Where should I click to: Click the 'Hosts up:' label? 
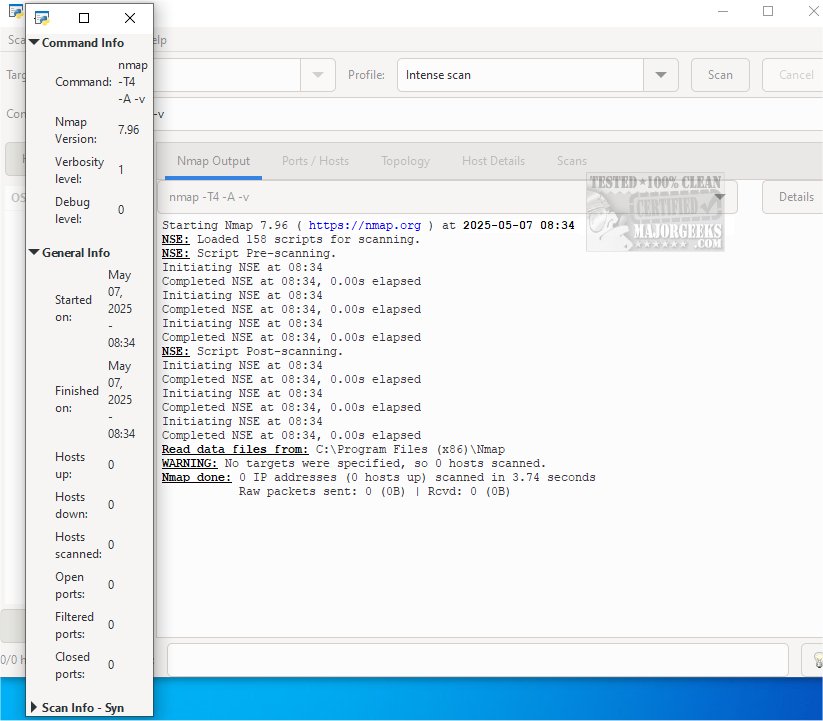click(x=70, y=465)
